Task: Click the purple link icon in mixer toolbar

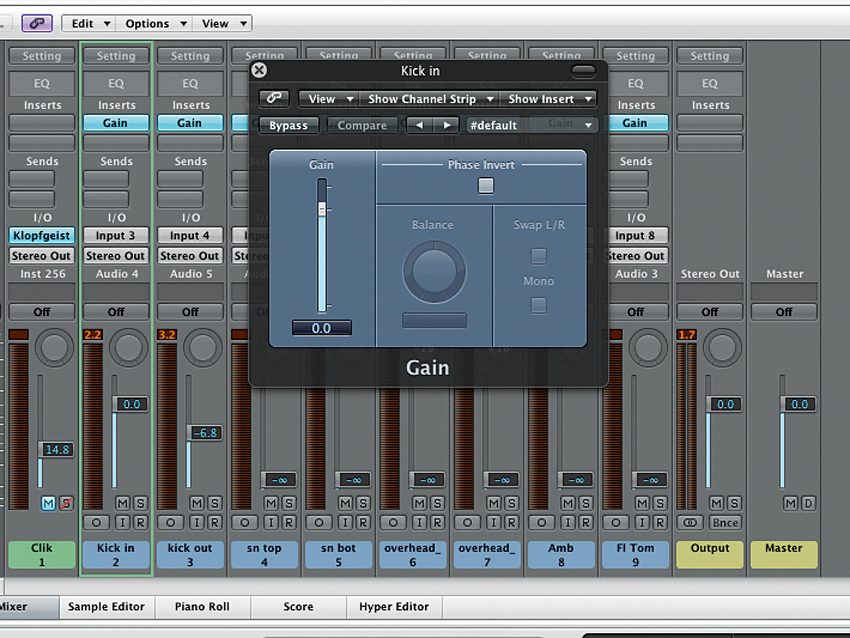Action: 37,23
